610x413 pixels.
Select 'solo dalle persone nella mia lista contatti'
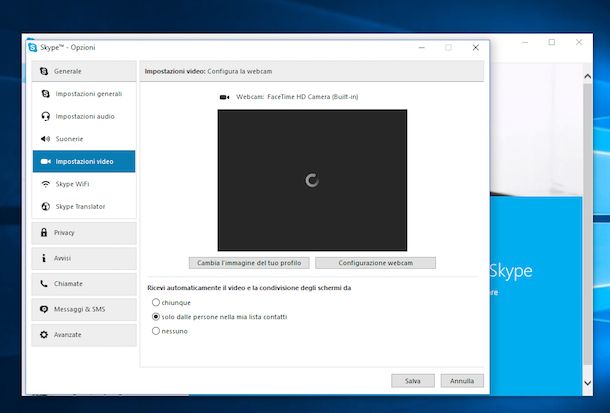click(155, 316)
